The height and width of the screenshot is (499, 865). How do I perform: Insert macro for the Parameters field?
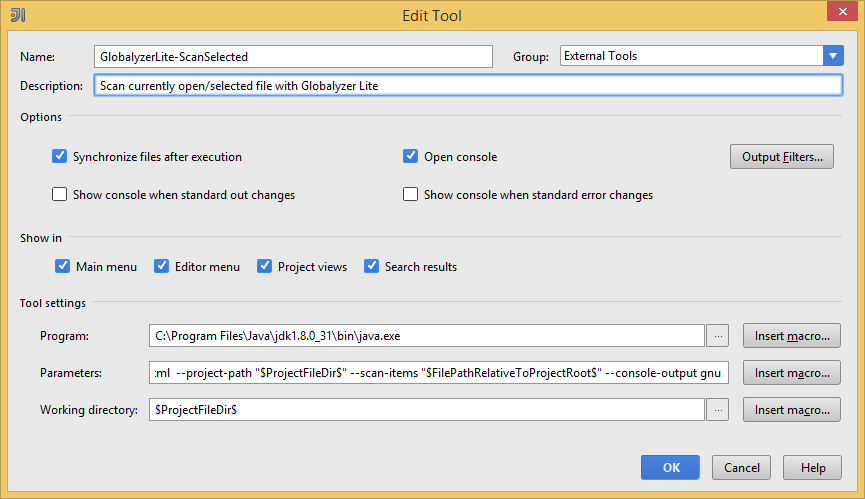(x=791, y=373)
